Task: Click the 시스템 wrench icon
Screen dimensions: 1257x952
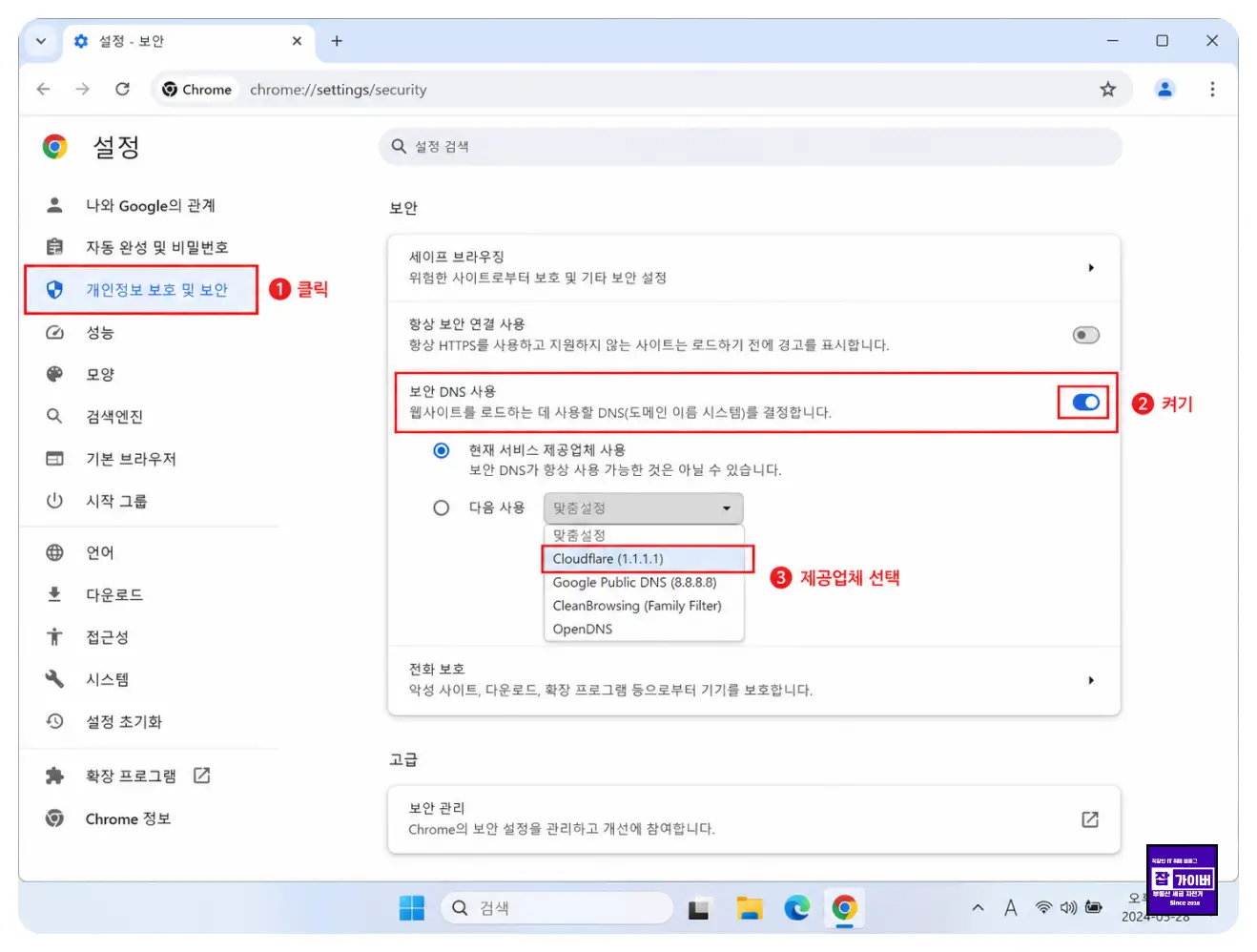Action: (54, 678)
